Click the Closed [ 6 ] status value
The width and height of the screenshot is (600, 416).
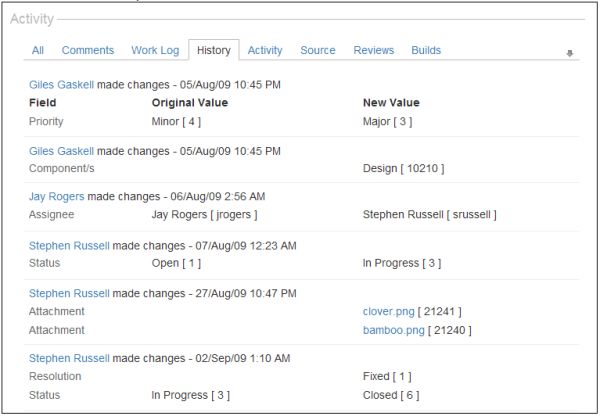(x=391, y=395)
